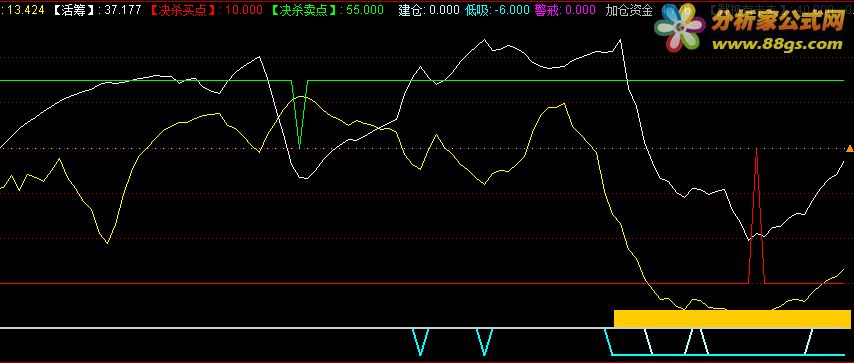Click the second cyan V-shaped dip signal
Viewport: 854px width, 363px height.
485,341
